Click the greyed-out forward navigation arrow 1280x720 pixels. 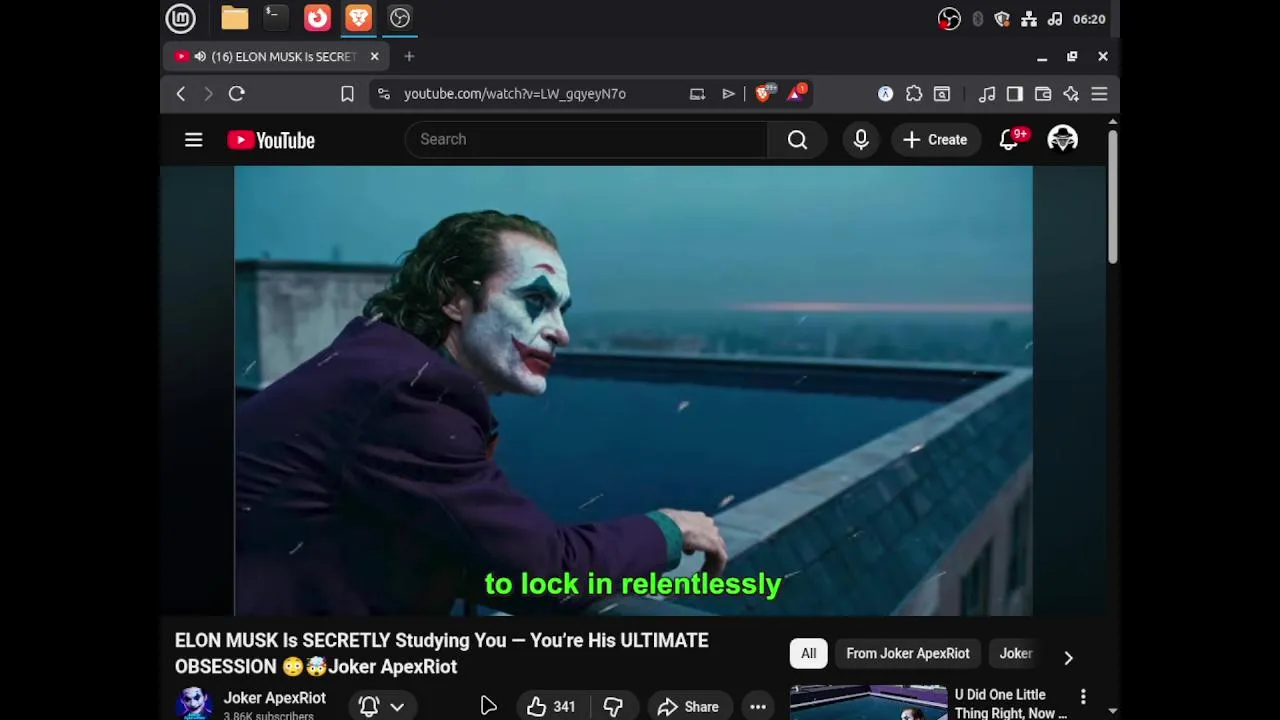coord(208,94)
